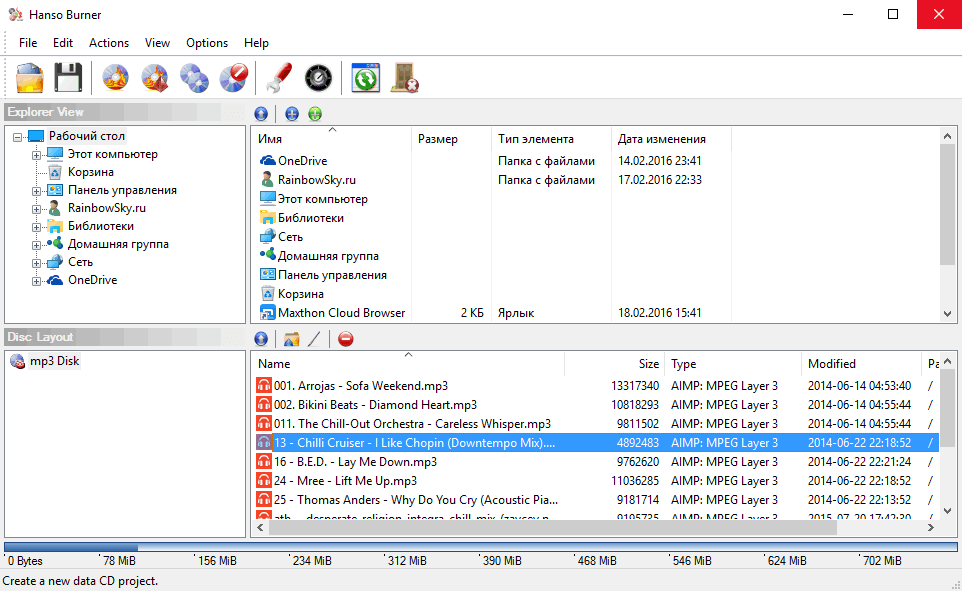The width and height of the screenshot is (962, 591).
Task: Click the blue up arrow in Explorer View toolbar
Action: click(261, 114)
